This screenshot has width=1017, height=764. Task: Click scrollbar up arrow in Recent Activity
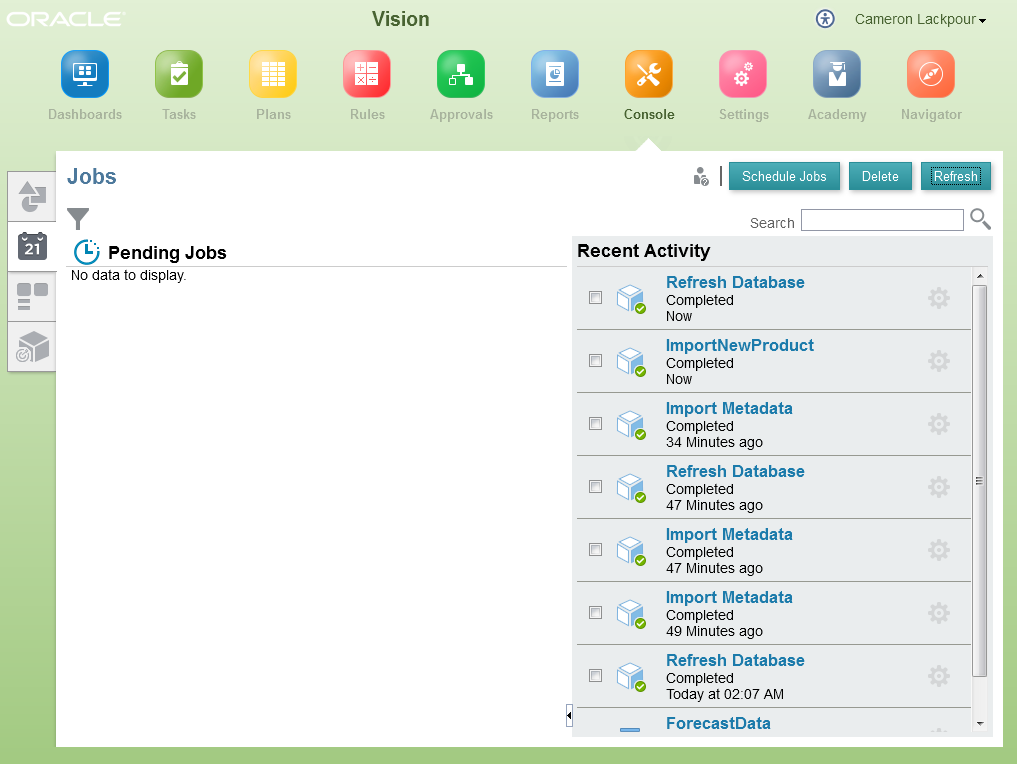click(980, 276)
